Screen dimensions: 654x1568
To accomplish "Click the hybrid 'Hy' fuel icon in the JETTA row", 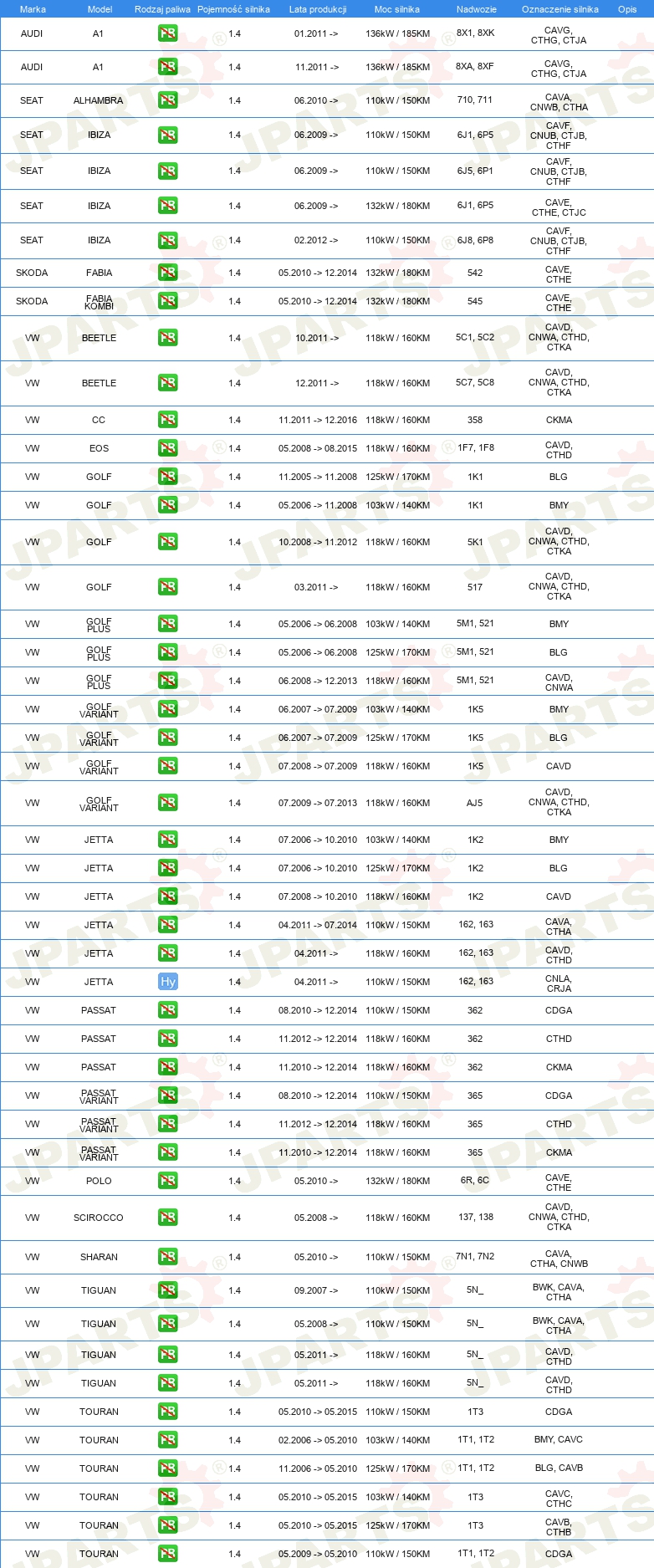I will coord(168,982).
